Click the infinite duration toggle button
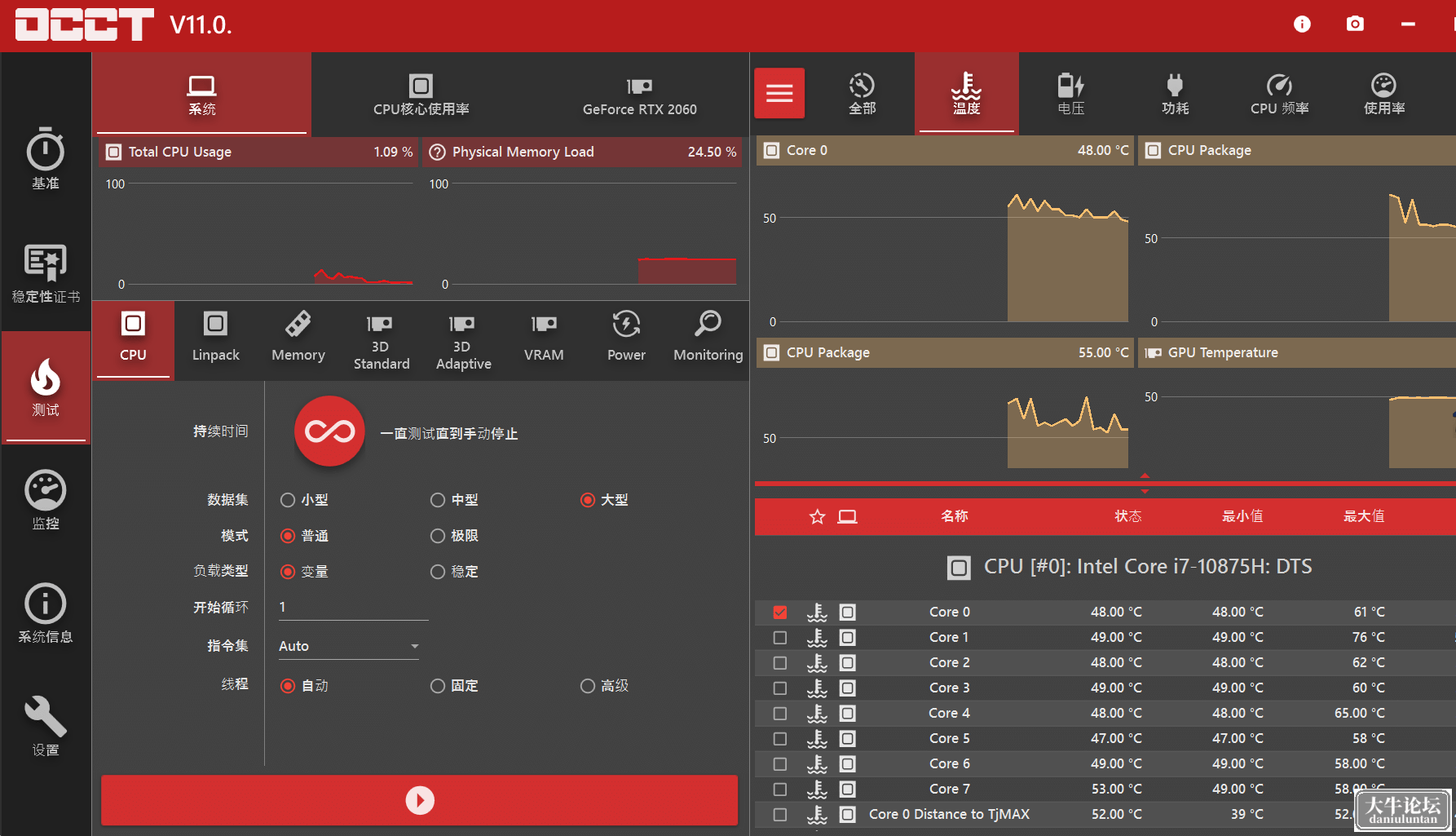 pos(329,431)
